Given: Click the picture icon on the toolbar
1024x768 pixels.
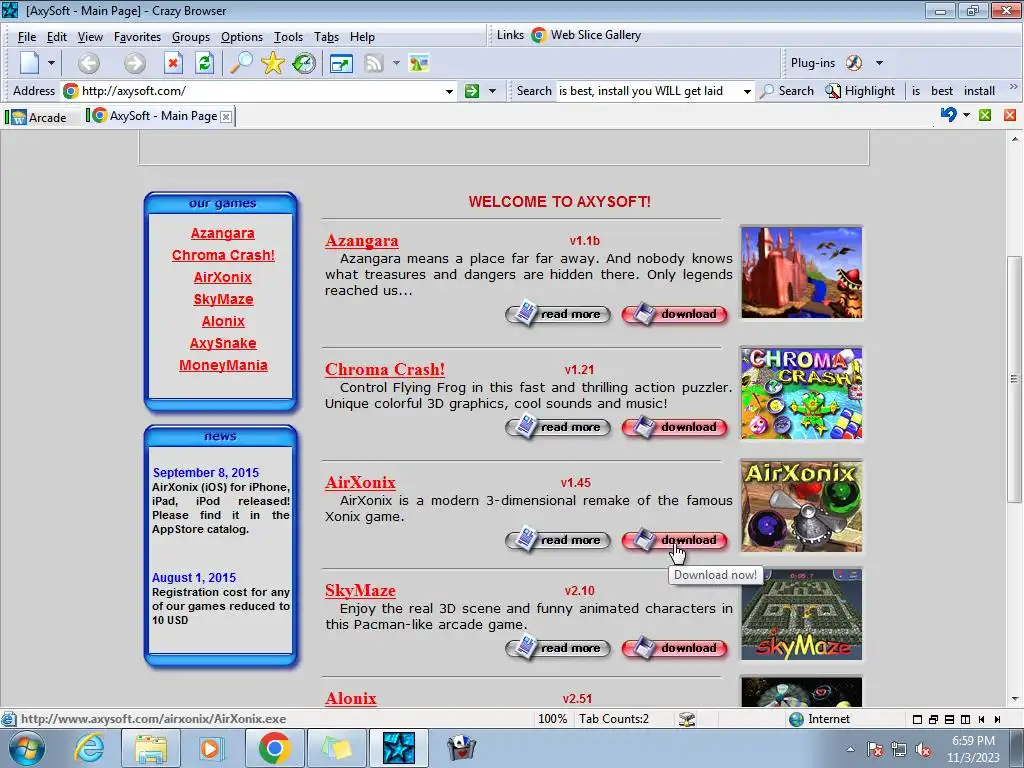Looking at the screenshot, I should point(419,63).
